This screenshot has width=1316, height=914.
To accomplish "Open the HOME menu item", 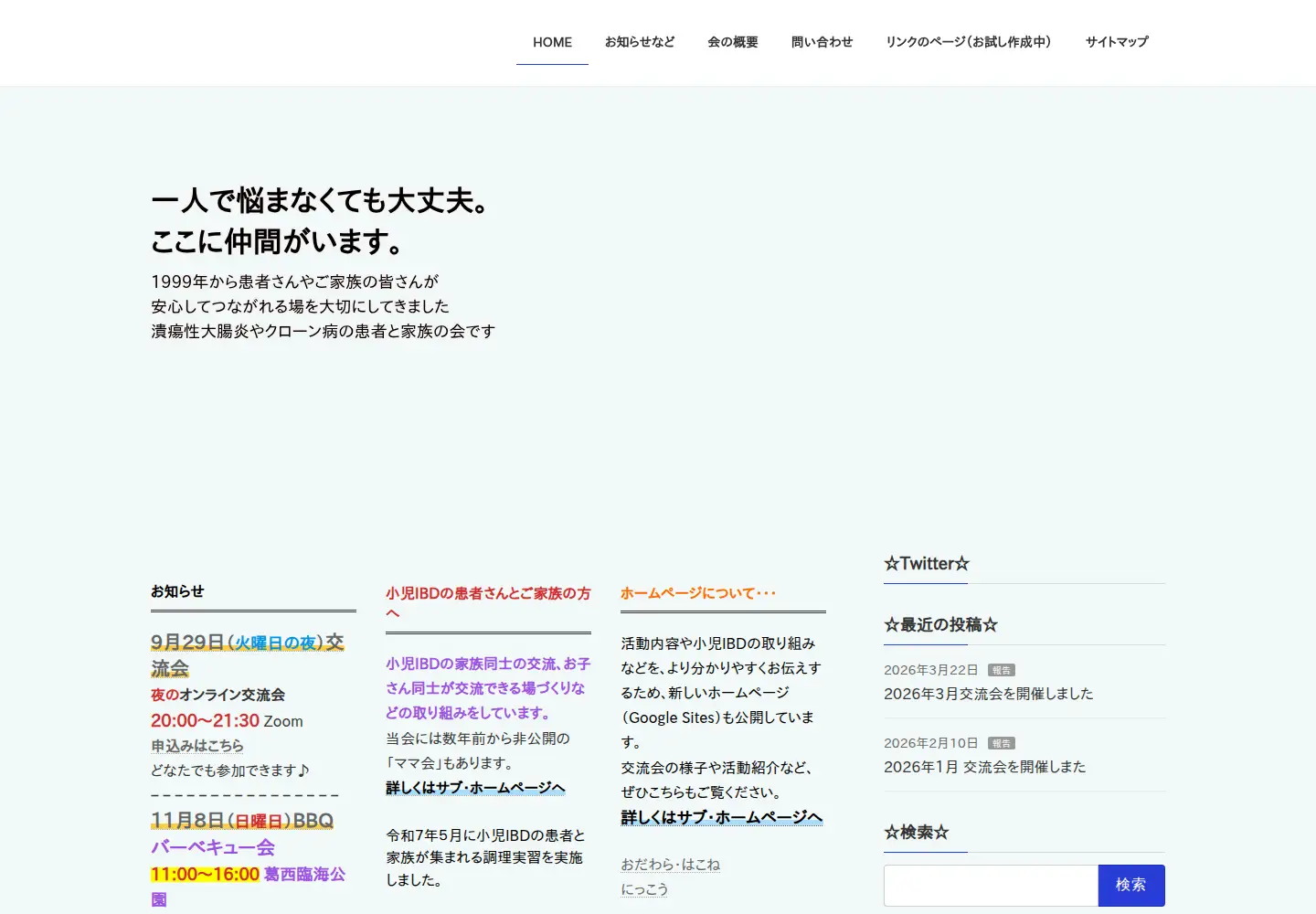I will pos(552,42).
